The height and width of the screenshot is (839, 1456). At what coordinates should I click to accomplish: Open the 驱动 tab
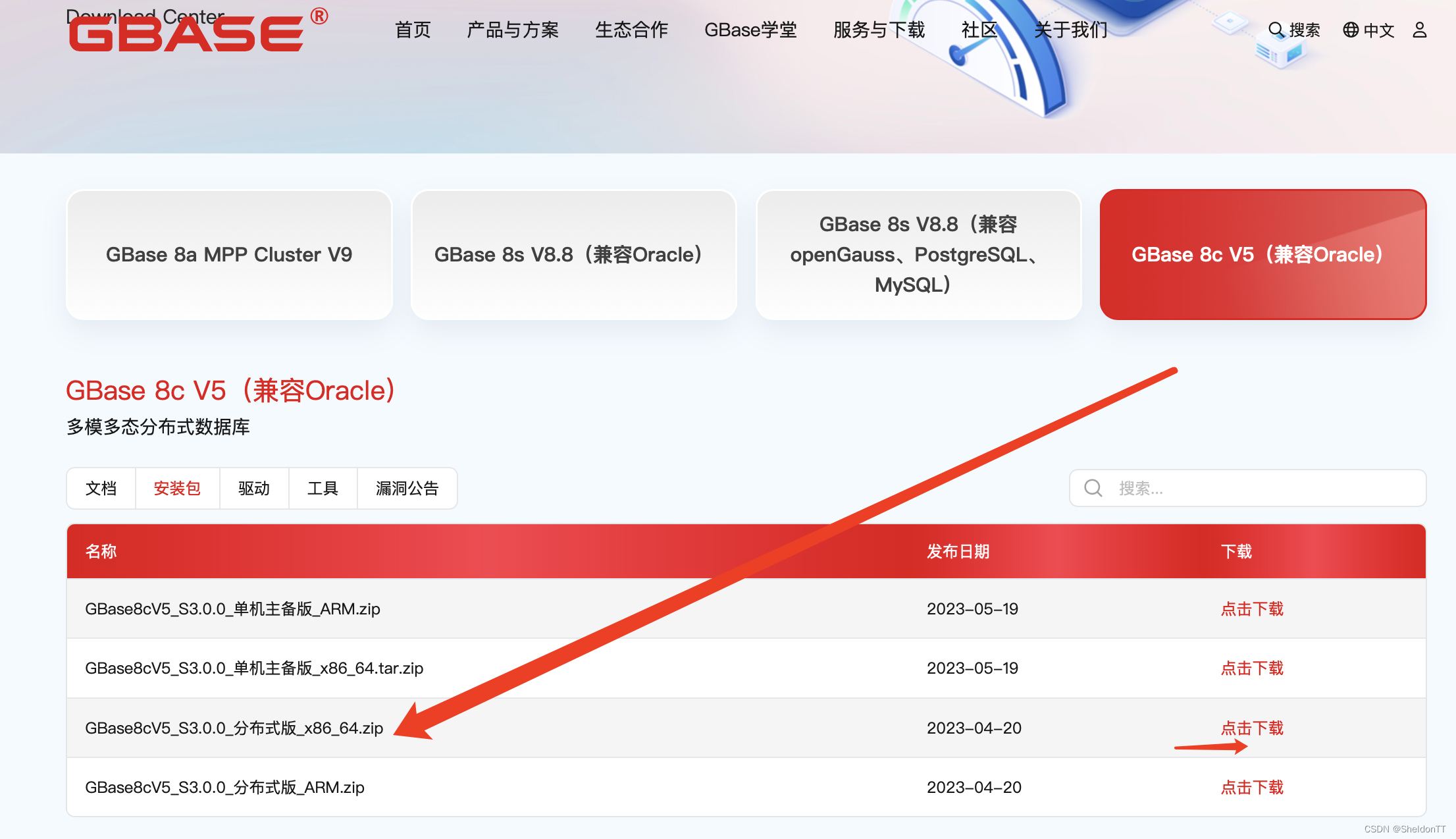coord(254,488)
